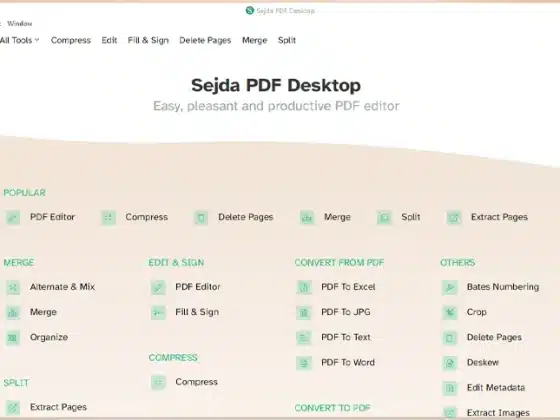Click the Organize icon
The image size is (560, 420).
click(x=13, y=338)
